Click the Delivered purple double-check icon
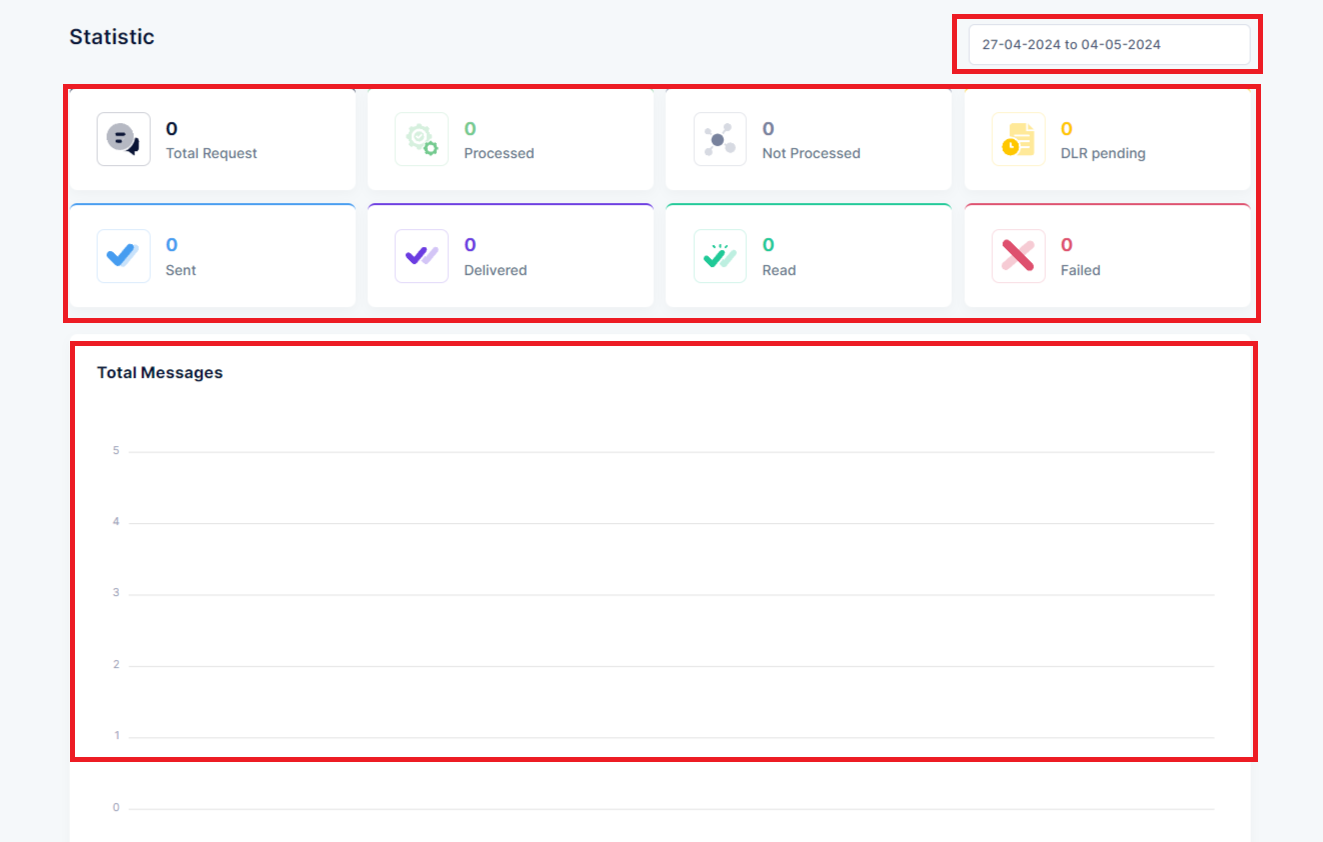 point(422,256)
